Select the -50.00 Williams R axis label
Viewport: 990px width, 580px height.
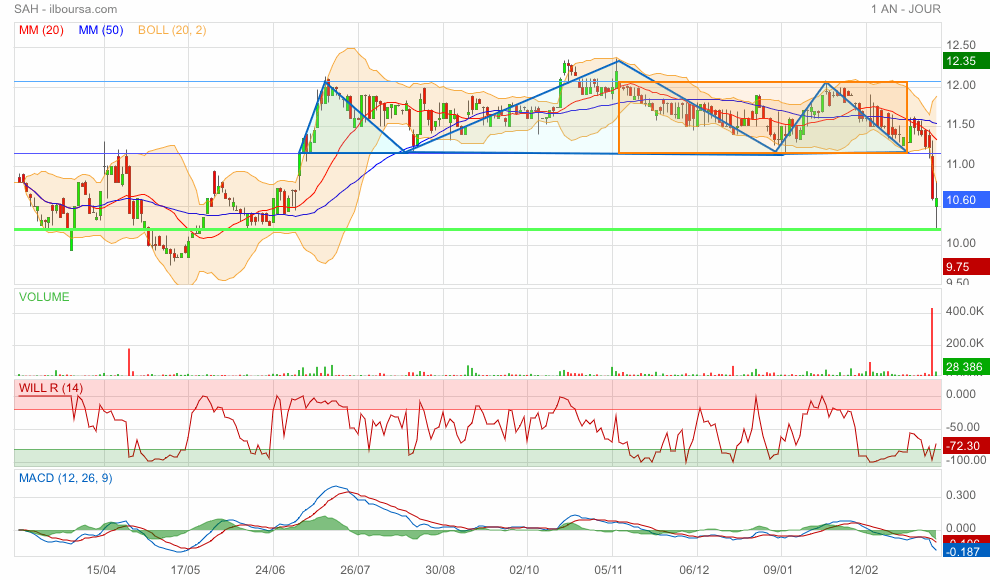click(964, 427)
